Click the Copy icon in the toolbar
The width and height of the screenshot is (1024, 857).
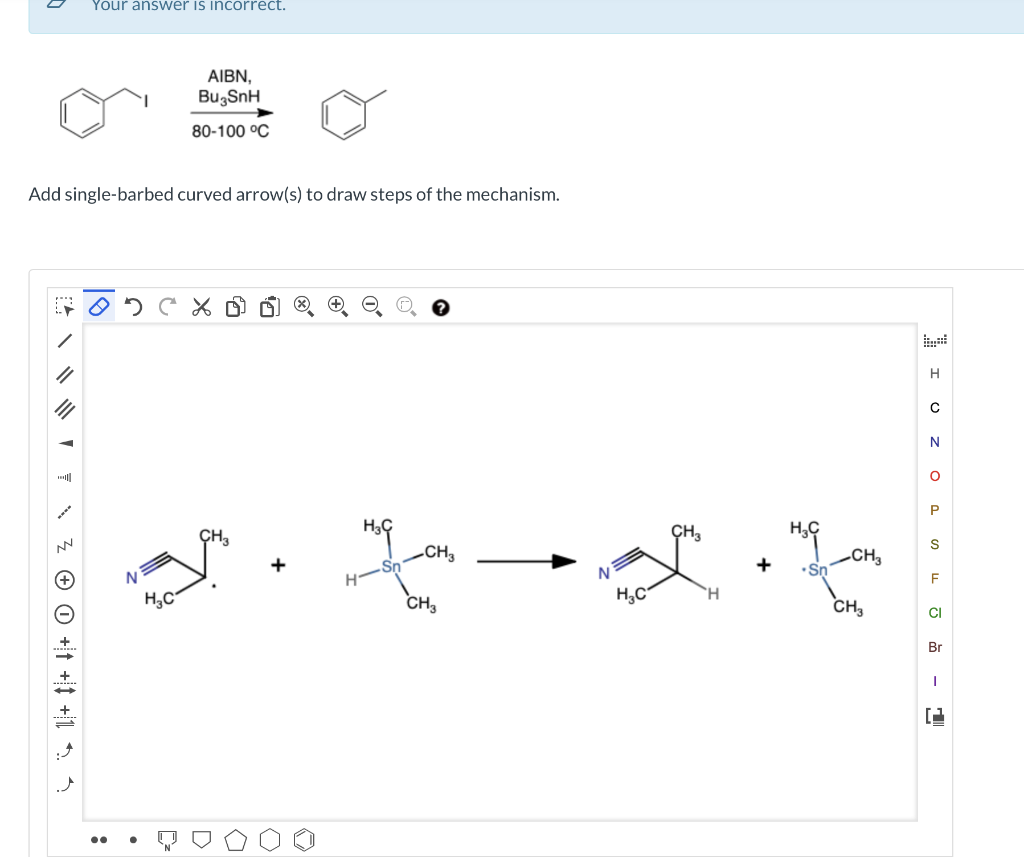[x=235, y=307]
